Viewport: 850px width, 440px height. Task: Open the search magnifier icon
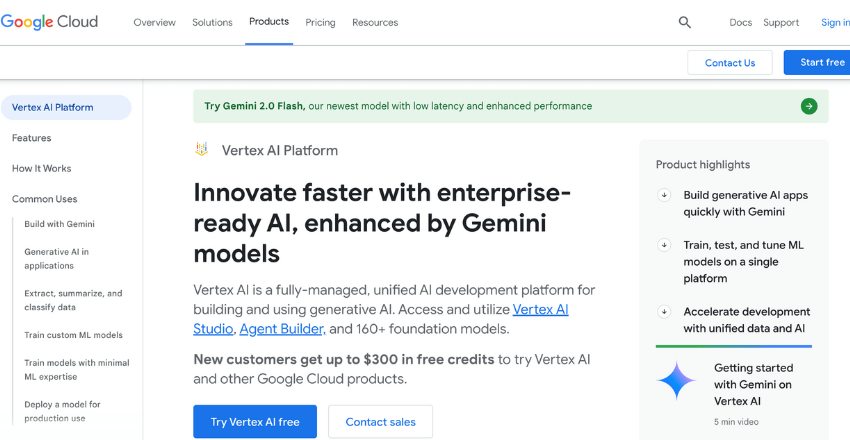click(x=685, y=22)
